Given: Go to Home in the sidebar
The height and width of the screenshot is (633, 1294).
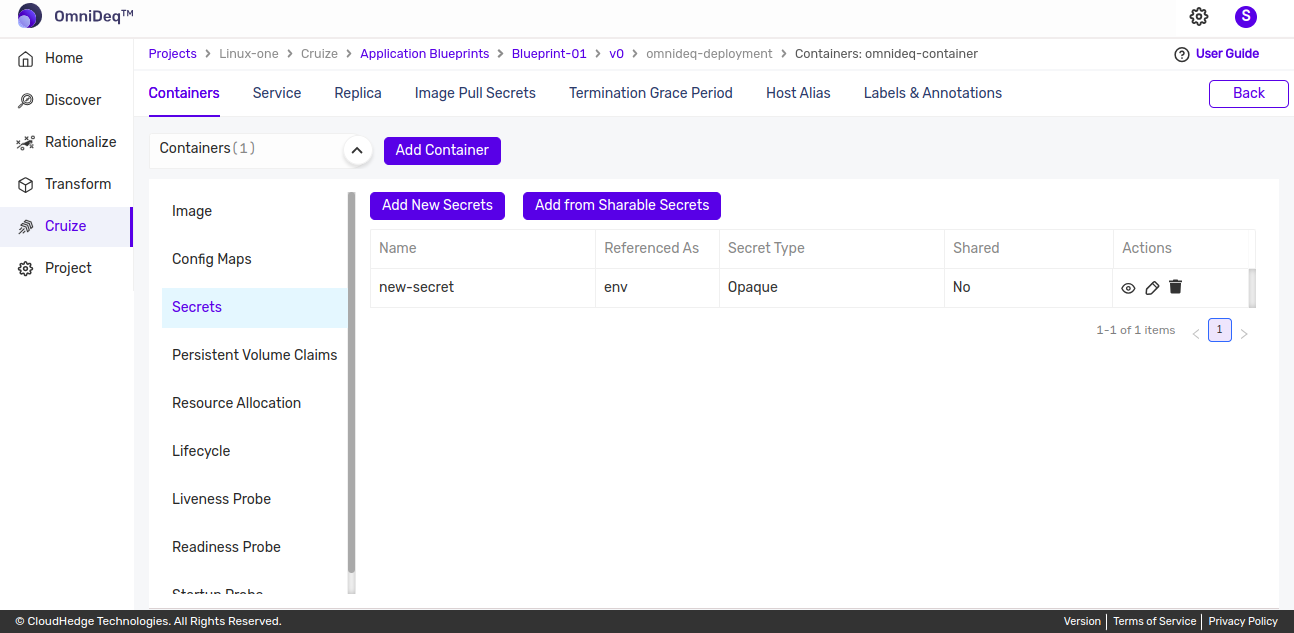Looking at the screenshot, I should pos(64,58).
